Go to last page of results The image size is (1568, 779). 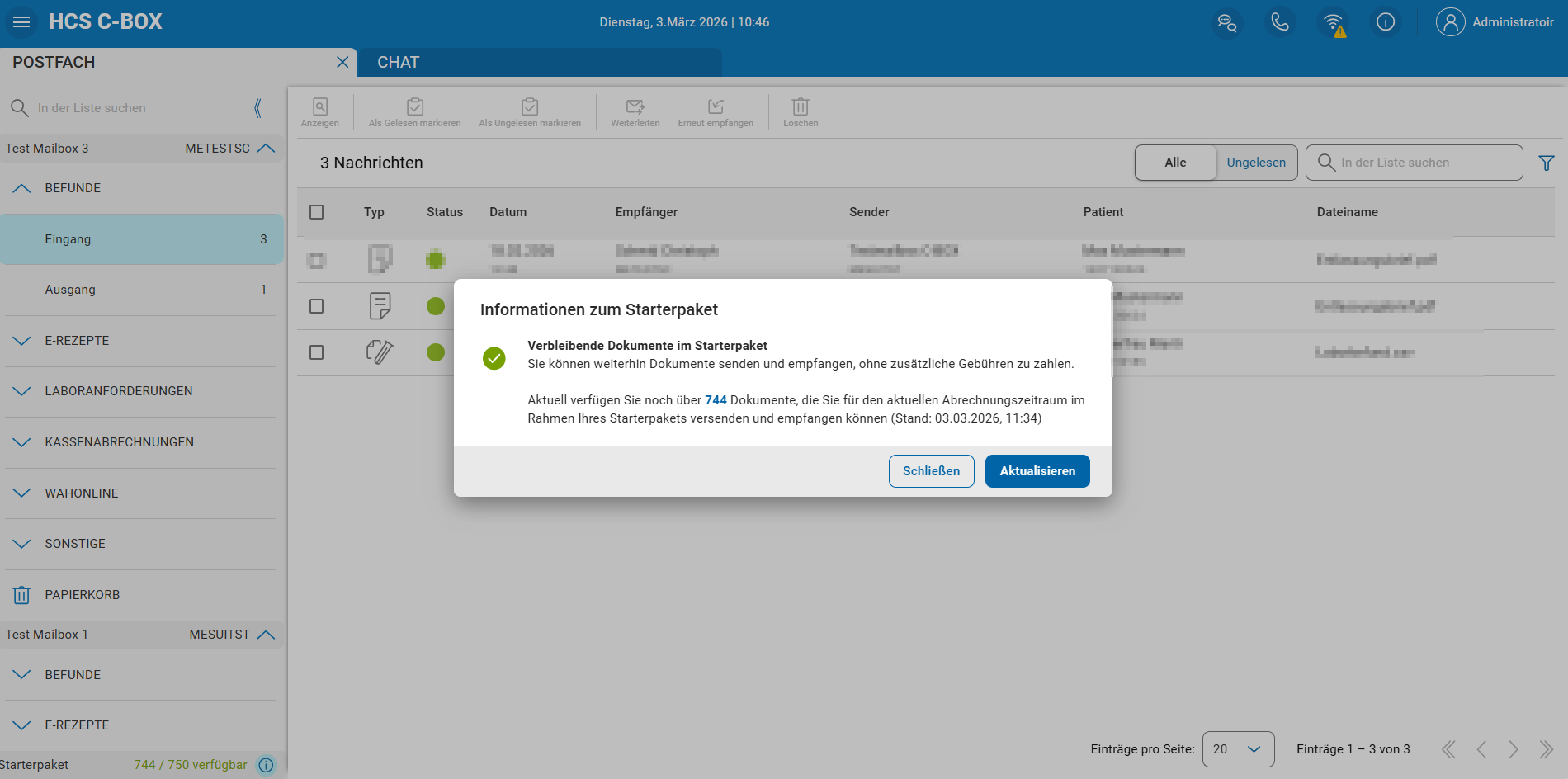1546,749
